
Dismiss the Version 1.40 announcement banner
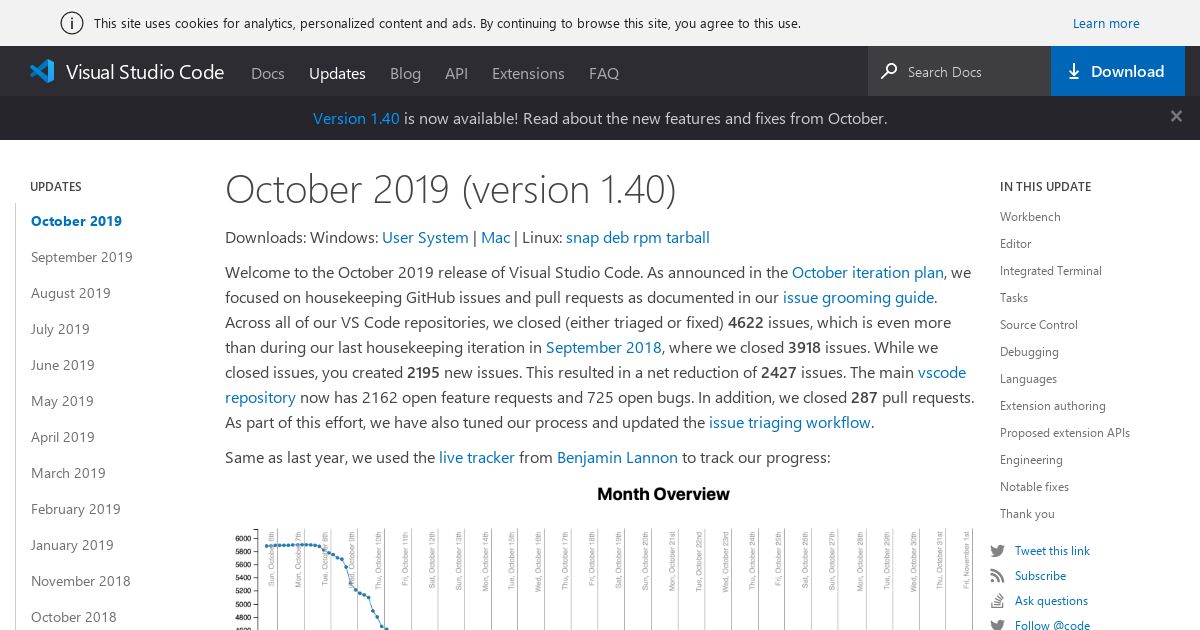1176,117
